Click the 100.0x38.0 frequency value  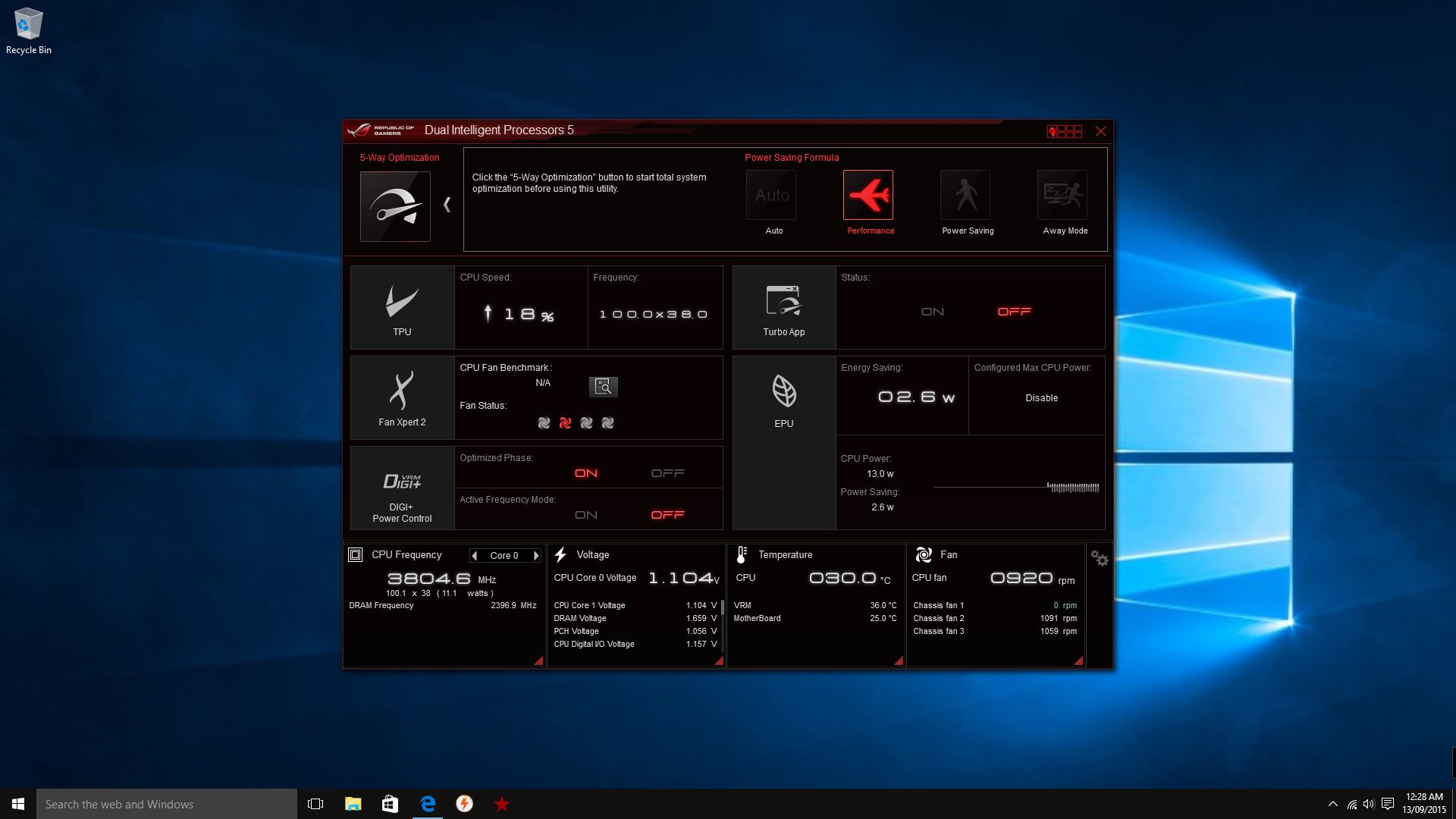coord(654,314)
